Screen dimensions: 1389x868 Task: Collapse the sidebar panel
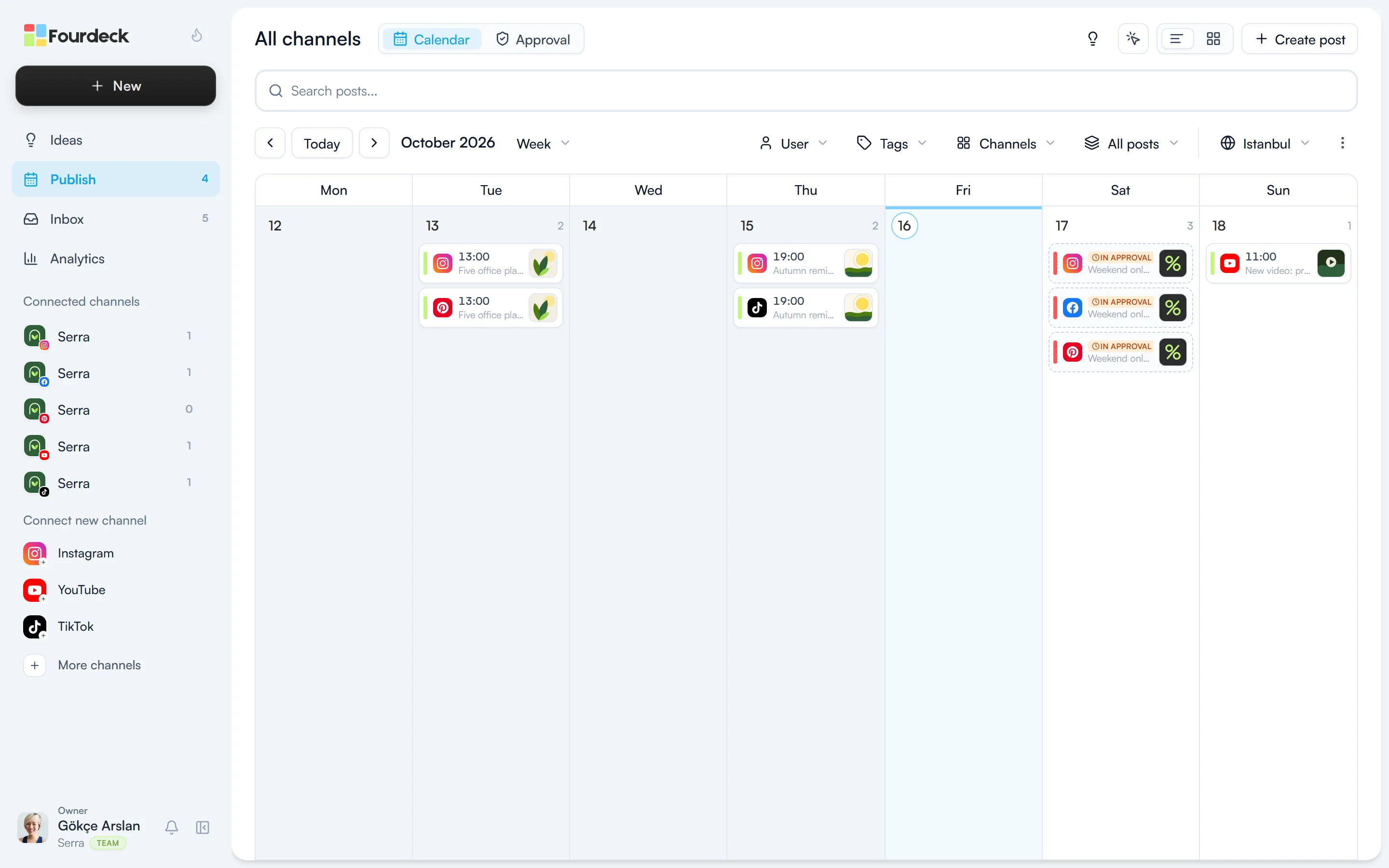click(203, 827)
